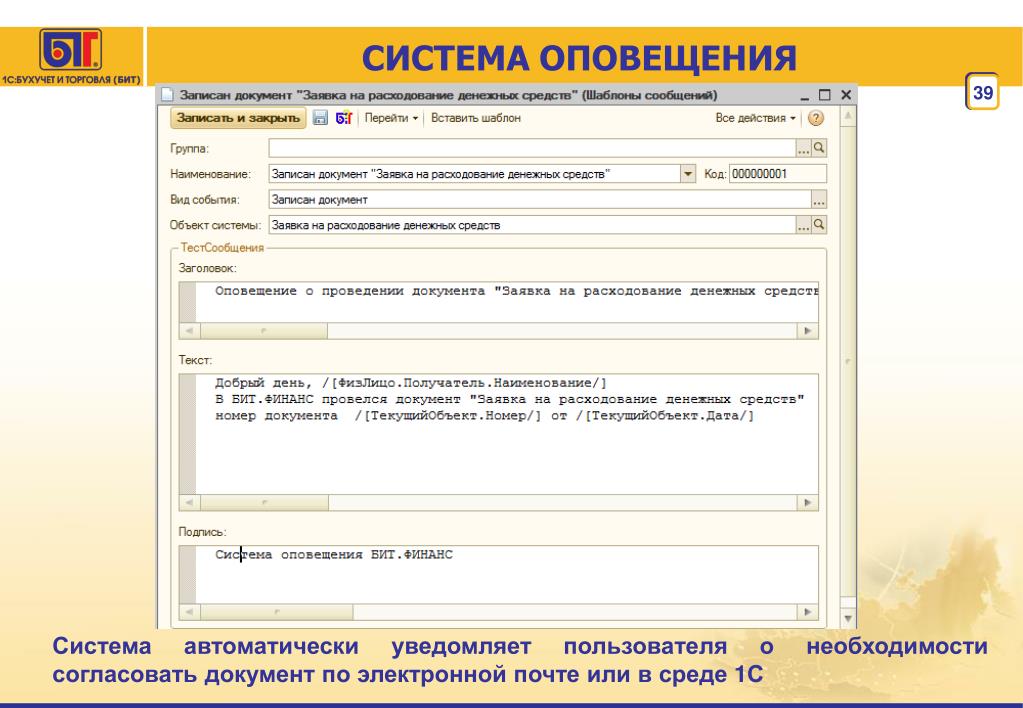Open help via the question mark icon
1023x708 pixels.
point(816,118)
